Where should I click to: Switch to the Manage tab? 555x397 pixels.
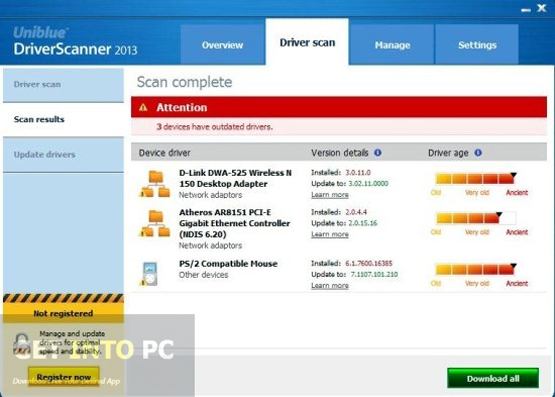pyautogui.click(x=392, y=45)
